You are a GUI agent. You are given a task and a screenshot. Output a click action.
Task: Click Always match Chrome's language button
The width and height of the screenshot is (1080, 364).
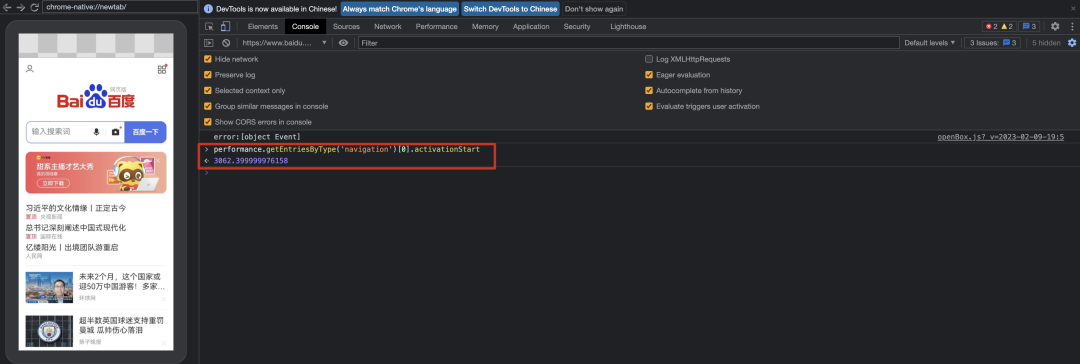click(x=399, y=9)
